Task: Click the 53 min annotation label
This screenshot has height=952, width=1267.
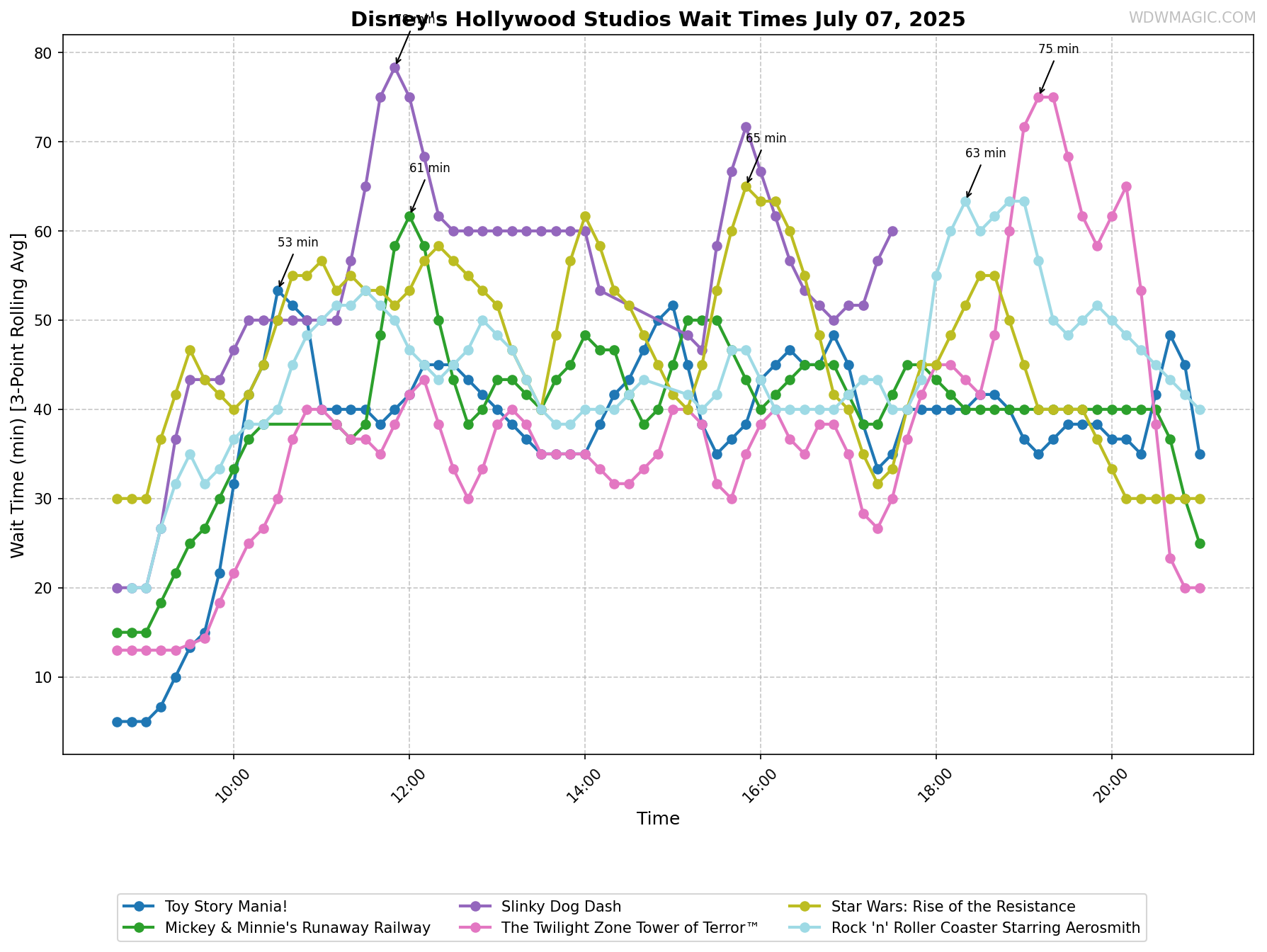Action: coord(298,242)
